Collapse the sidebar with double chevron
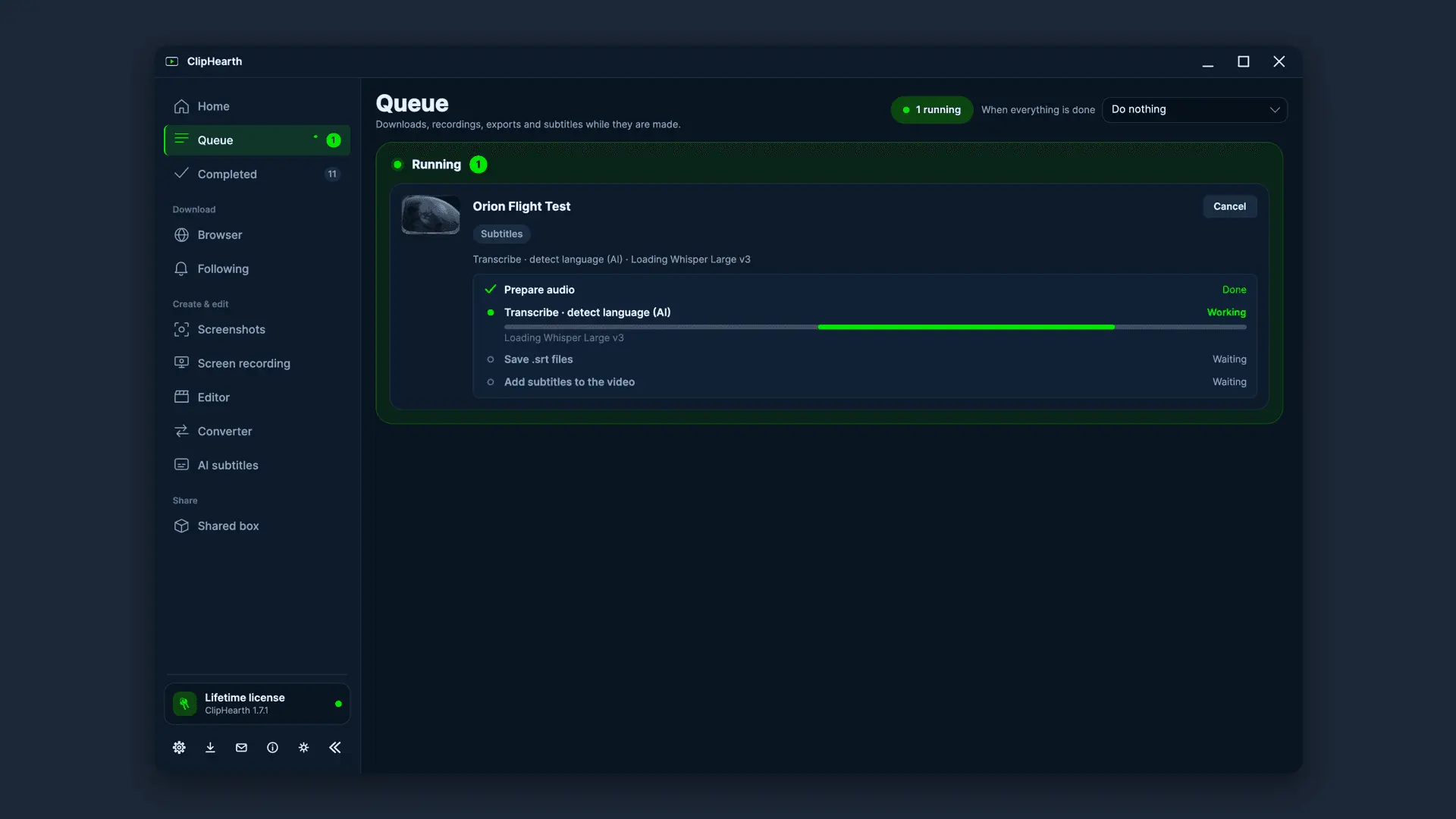1456x819 pixels. coord(334,748)
